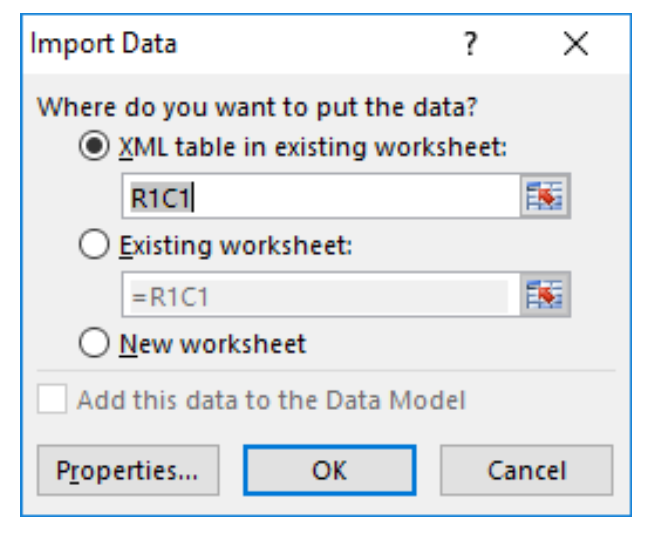Click the blank space right of R1C1 in the XML table field
The height and width of the screenshot is (534, 648).
[360, 197]
